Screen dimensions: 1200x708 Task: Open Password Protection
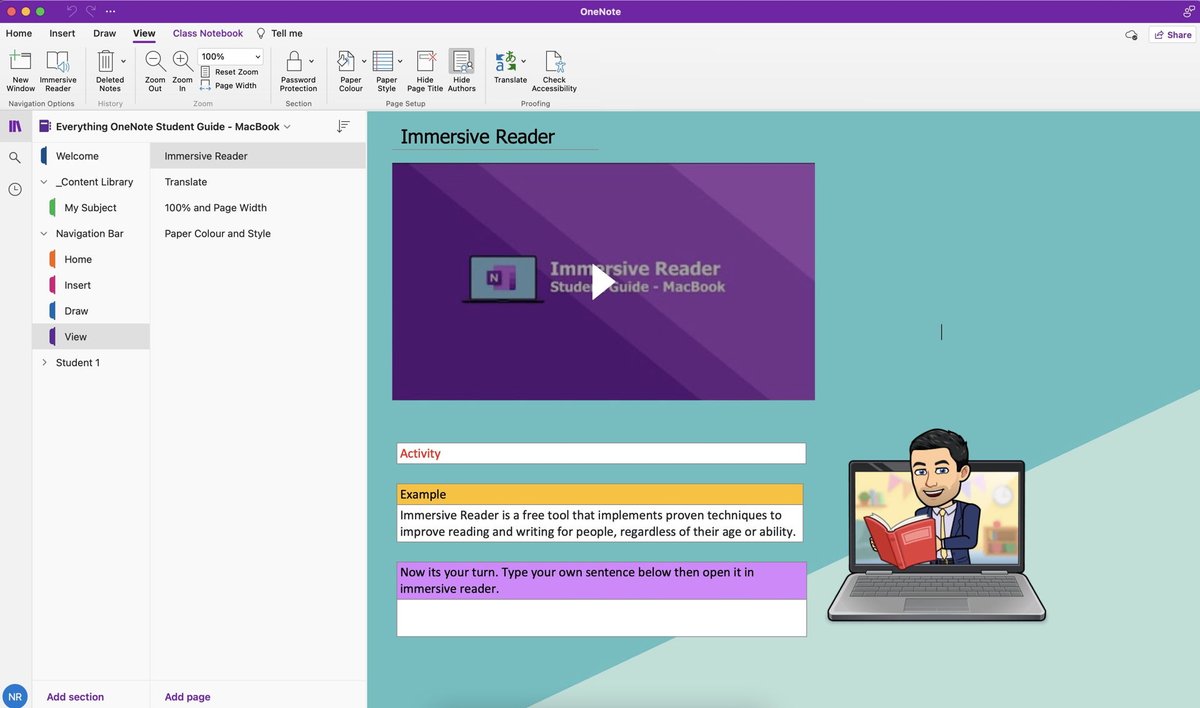[x=298, y=71]
